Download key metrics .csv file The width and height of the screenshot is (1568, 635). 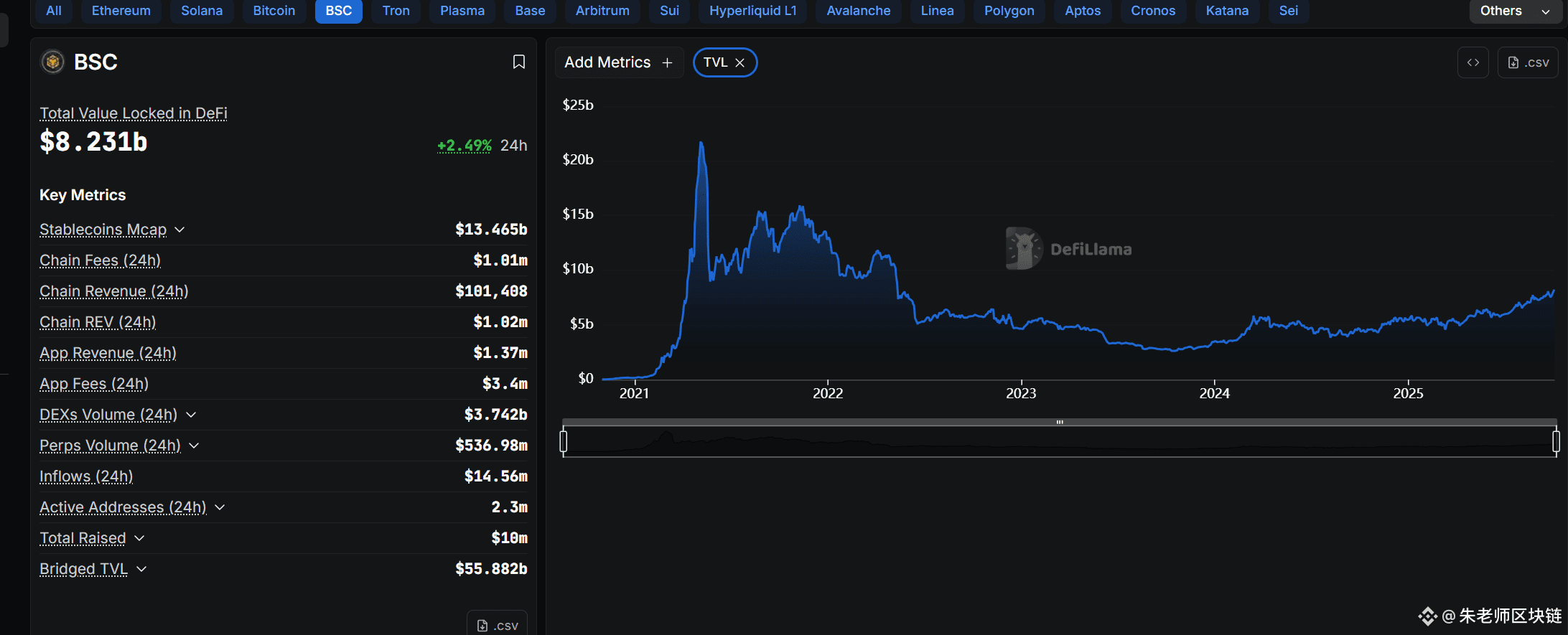point(497,625)
